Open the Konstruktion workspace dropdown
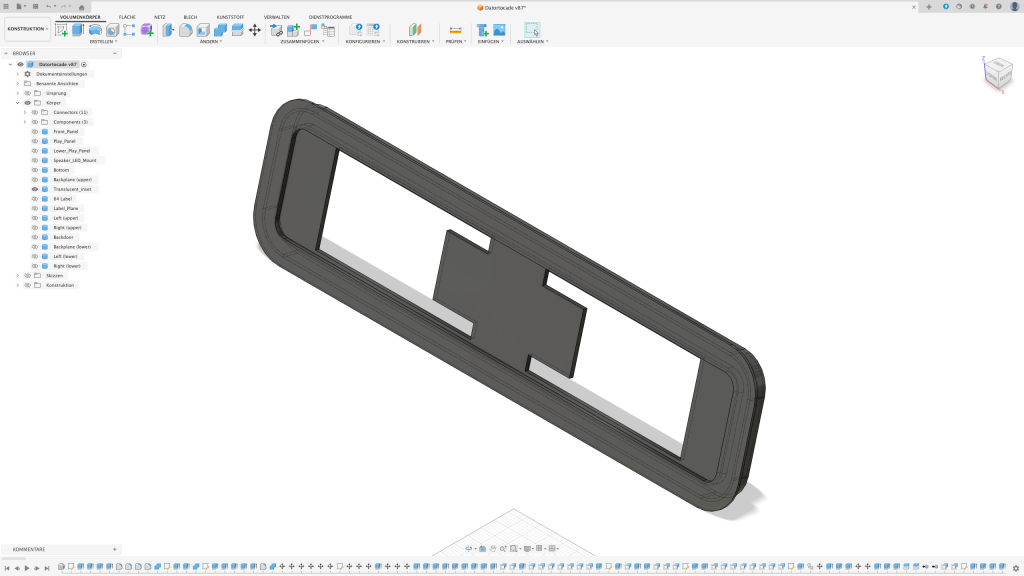 coord(27,29)
